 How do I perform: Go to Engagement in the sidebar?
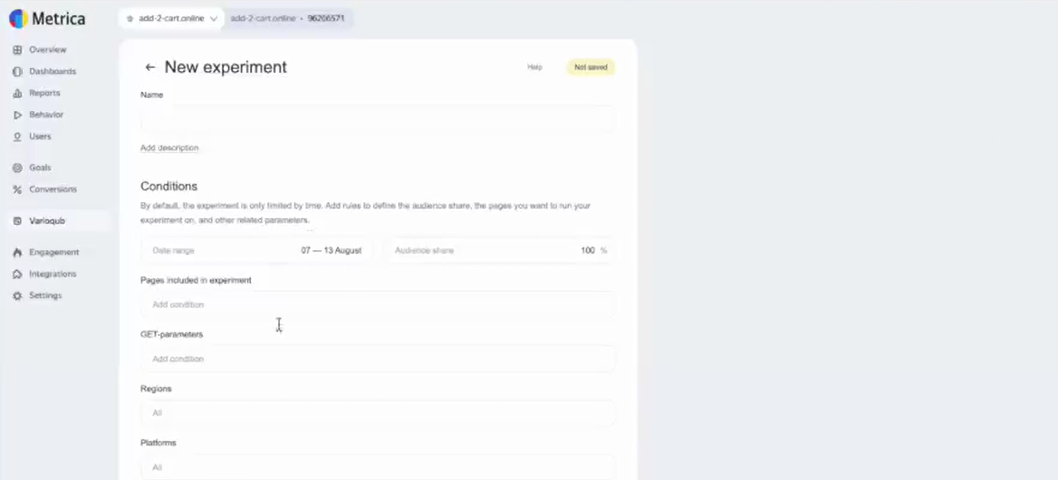point(53,253)
